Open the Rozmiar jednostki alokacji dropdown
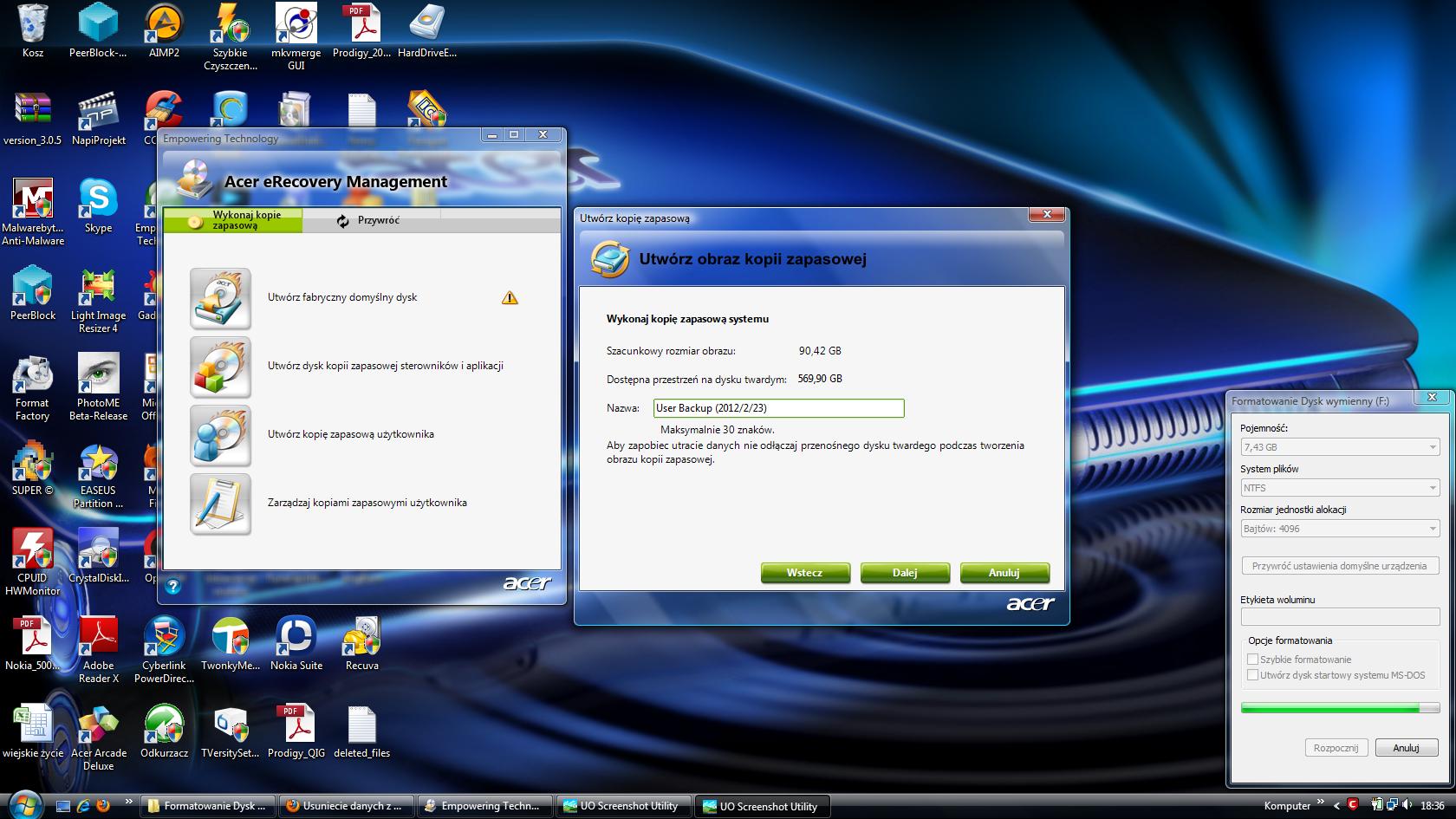This screenshot has width=1456, height=819. (1340, 529)
